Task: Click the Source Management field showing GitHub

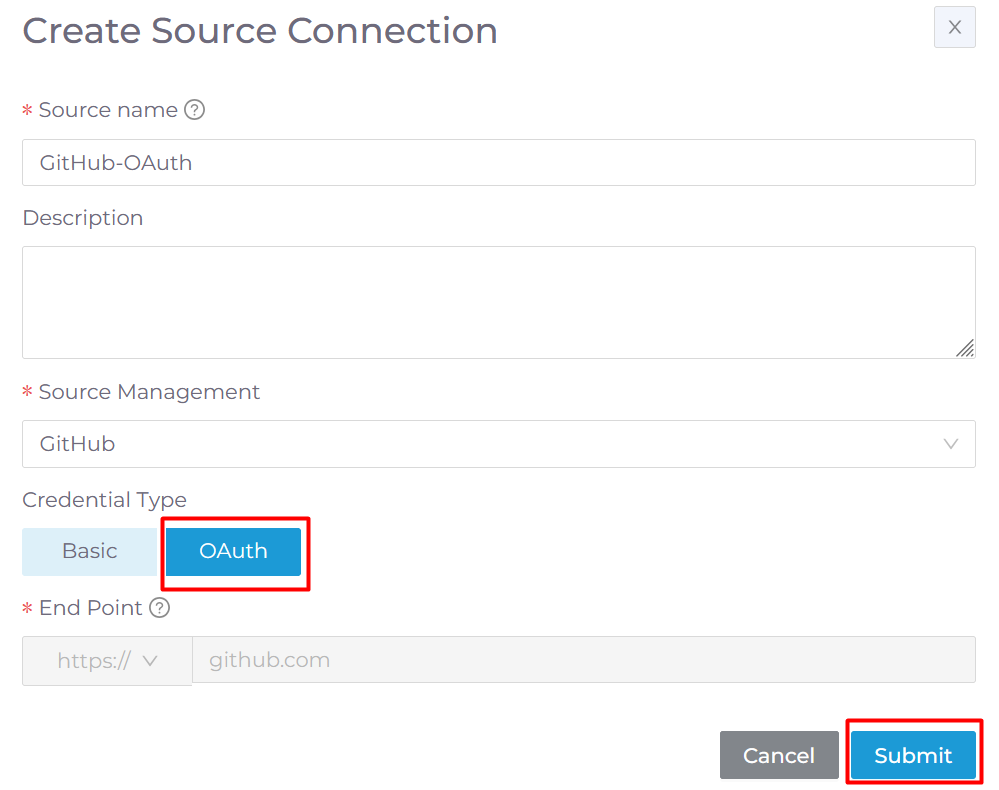Action: pyautogui.click(x=498, y=443)
